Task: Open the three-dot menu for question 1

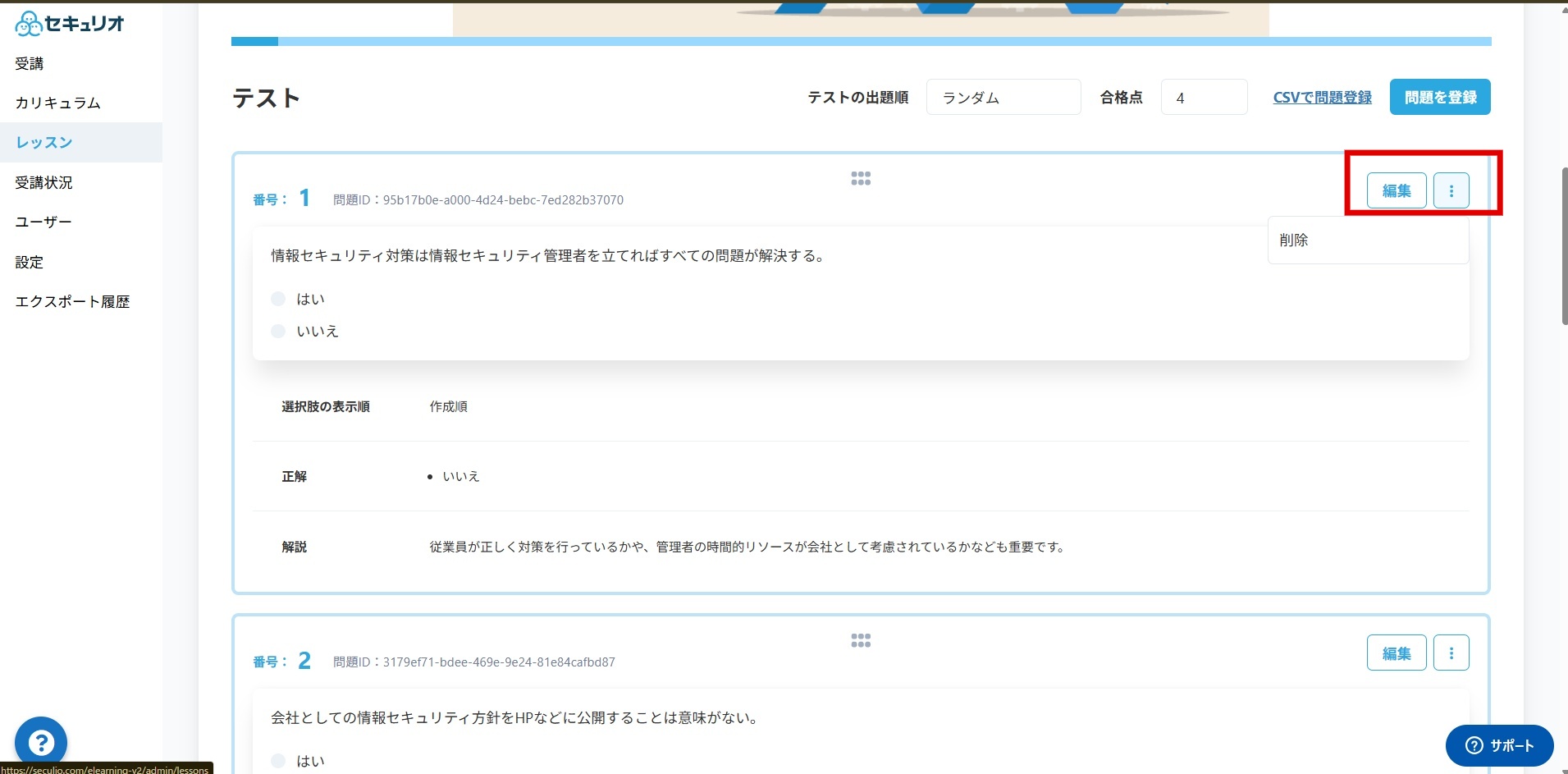Action: click(x=1451, y=190)
